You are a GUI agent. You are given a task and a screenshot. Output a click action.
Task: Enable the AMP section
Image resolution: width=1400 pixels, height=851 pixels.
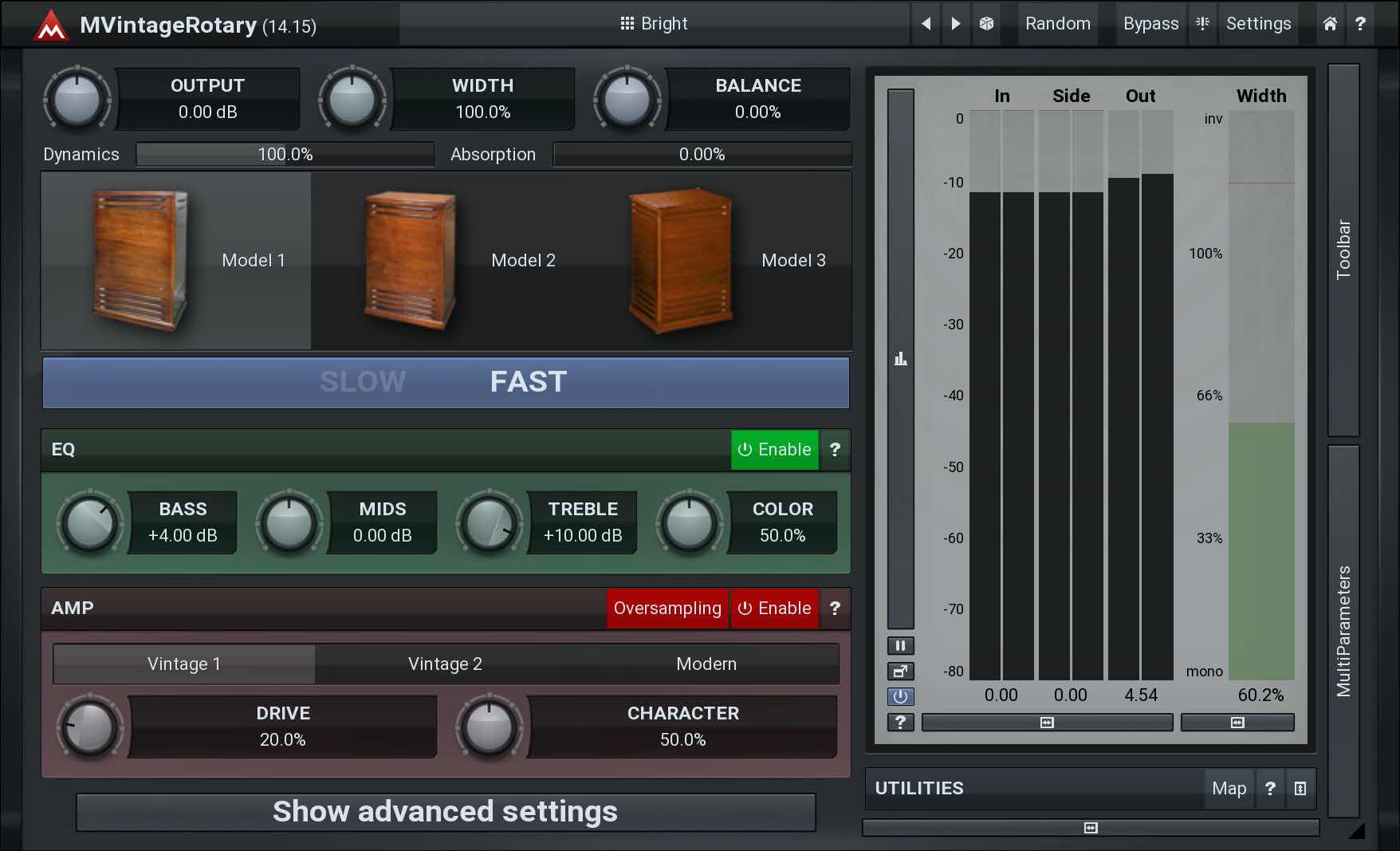click(x=774, y=609)
